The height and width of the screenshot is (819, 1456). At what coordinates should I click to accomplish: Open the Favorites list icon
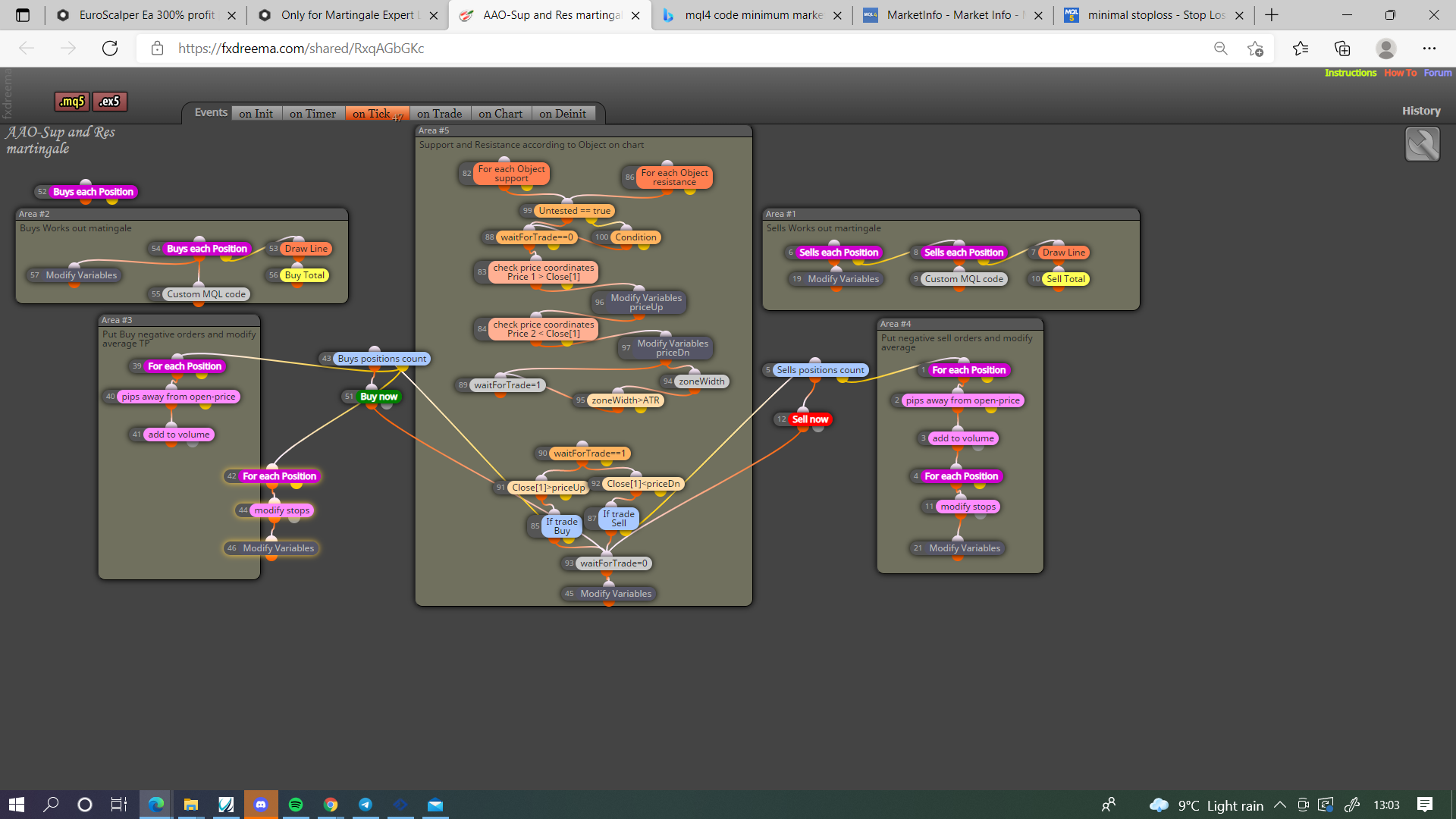(1301, 49)
